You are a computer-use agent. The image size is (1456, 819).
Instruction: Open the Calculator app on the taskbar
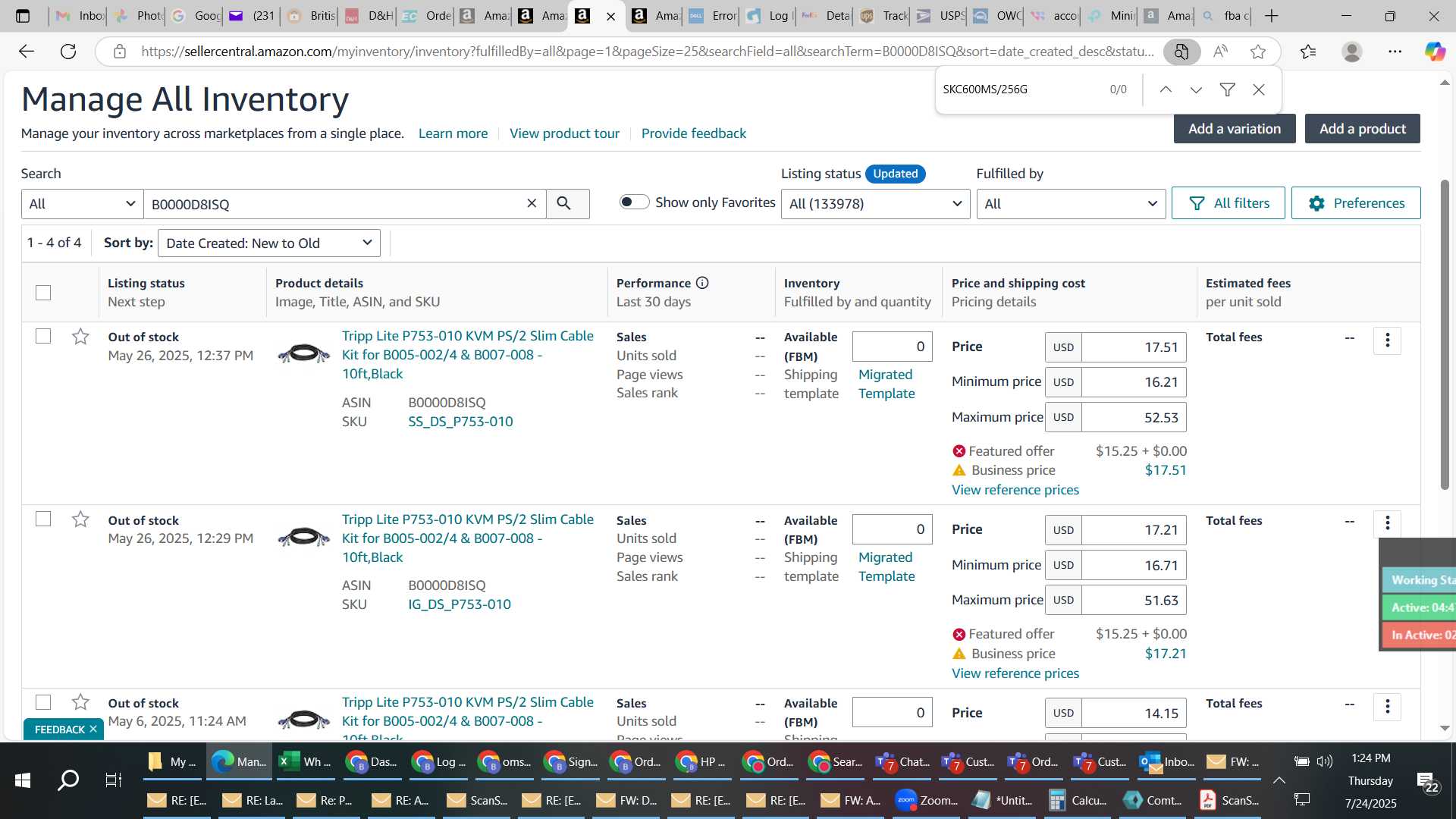tap(1078, 800)
